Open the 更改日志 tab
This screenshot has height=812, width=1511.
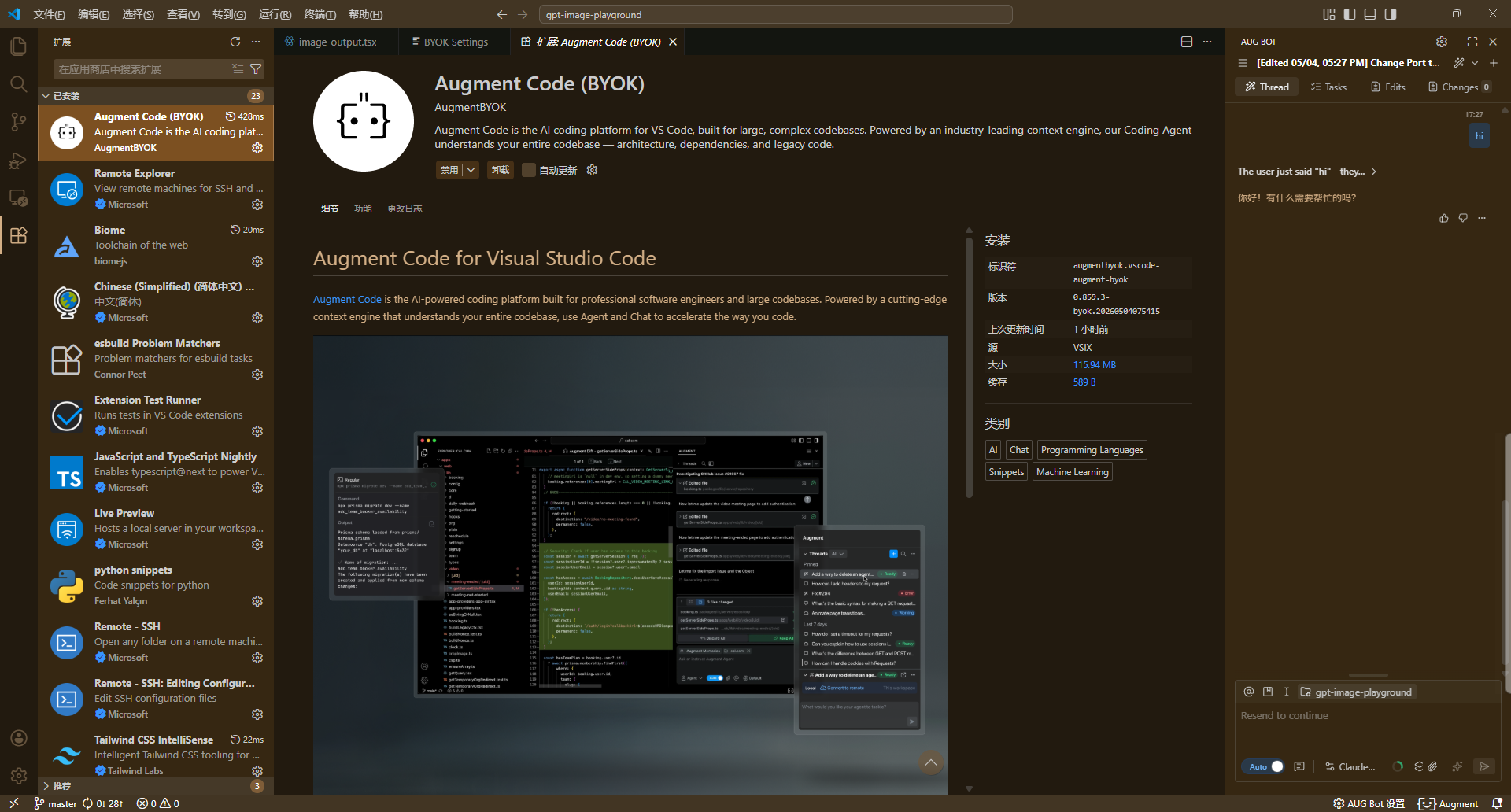tap(405, 209)
